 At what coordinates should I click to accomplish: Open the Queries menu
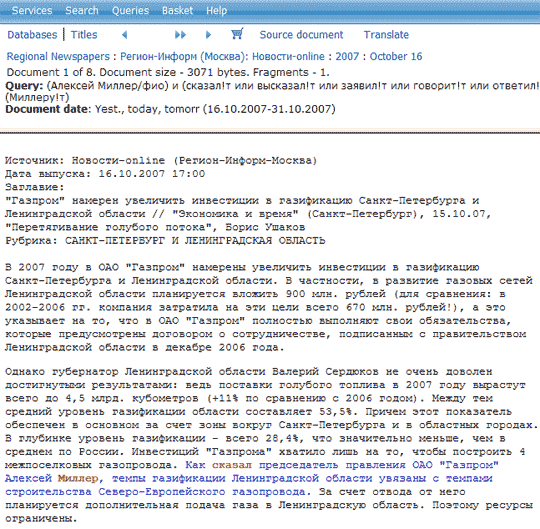[130, 11]
